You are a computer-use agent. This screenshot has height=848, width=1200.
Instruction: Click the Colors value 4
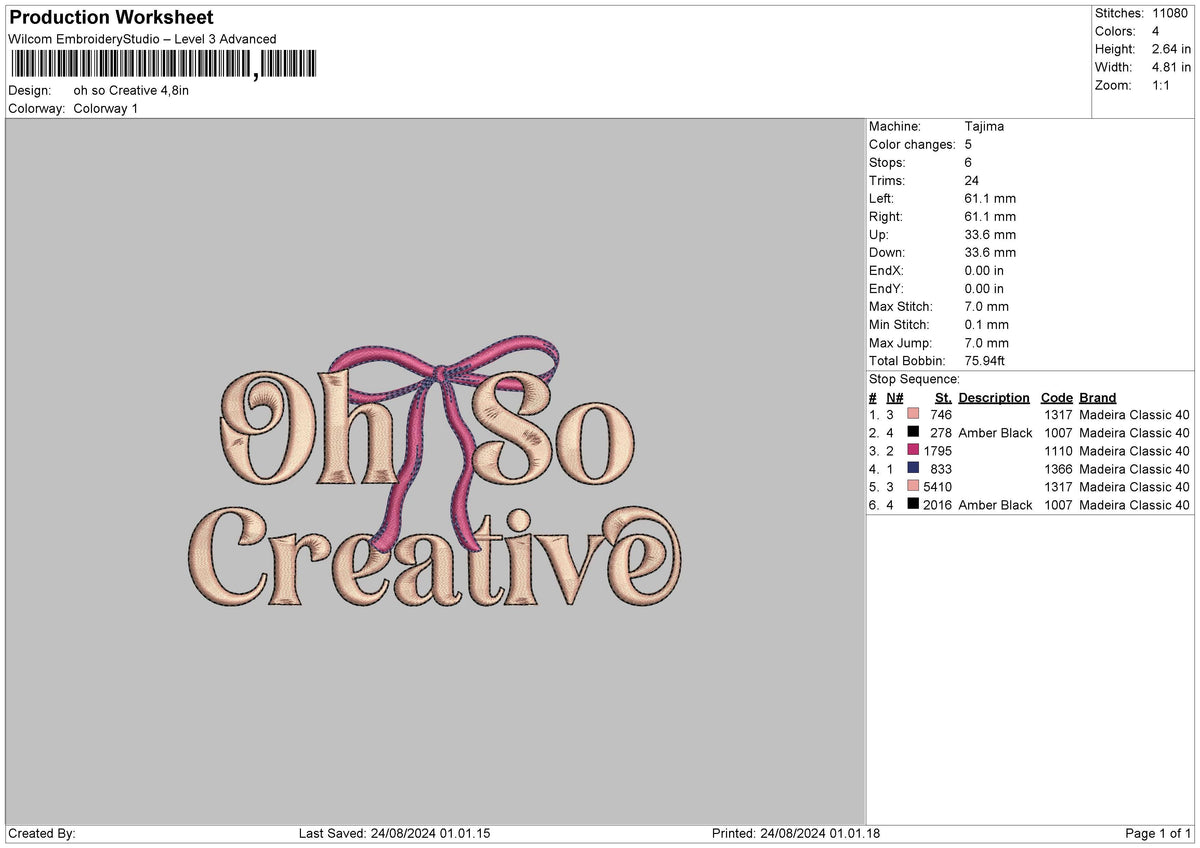[x=1157, y=31]
